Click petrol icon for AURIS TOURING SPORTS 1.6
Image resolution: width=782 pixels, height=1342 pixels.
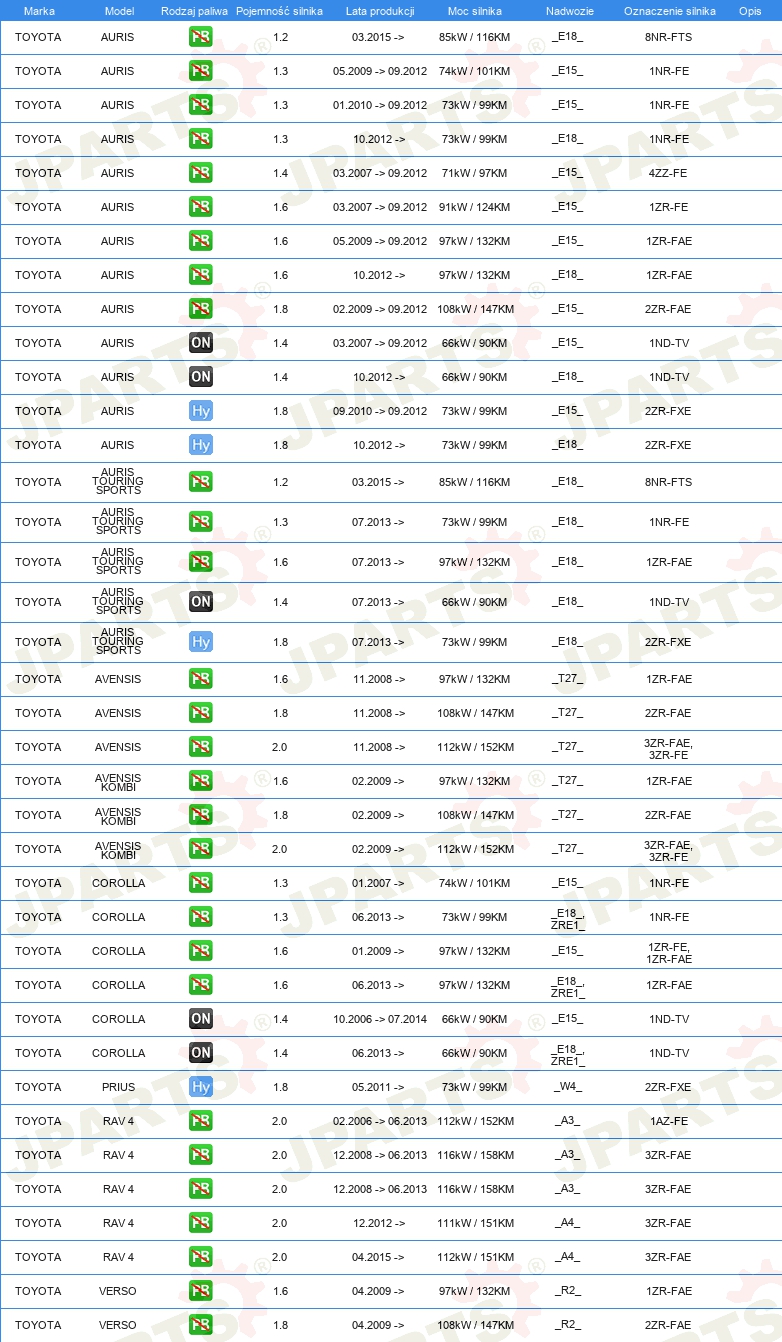point(201,562)
